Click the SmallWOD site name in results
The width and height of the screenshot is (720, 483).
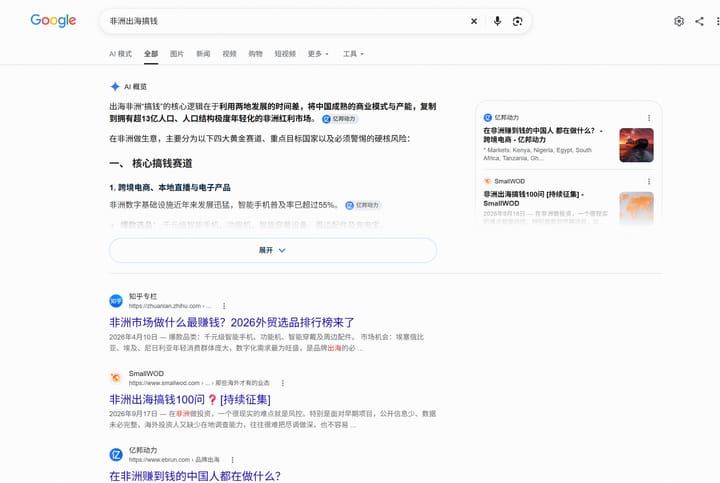(146, 373)
